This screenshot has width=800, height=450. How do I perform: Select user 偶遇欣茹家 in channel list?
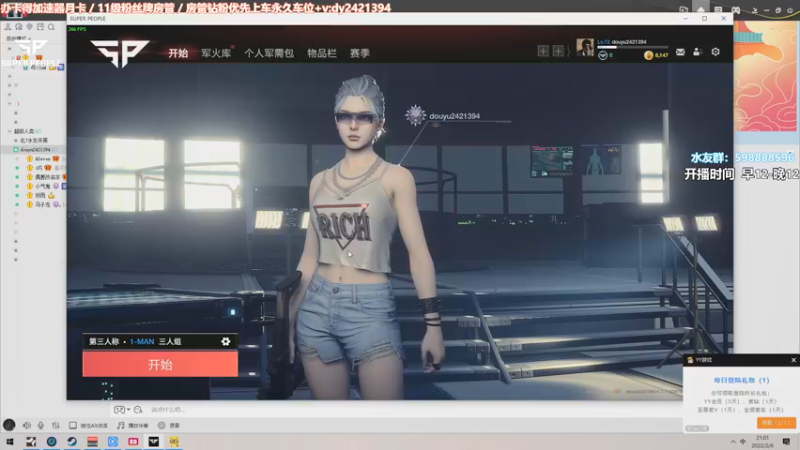coord(47,177)
